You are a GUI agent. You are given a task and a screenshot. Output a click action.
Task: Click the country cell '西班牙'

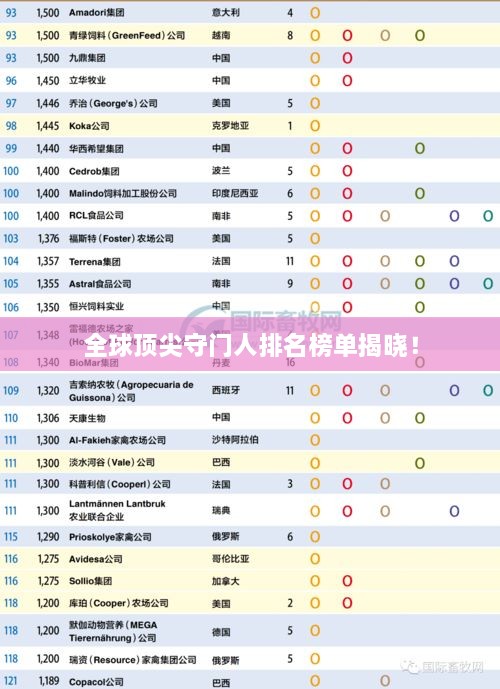pyautogui.click(x=226, y=390)
